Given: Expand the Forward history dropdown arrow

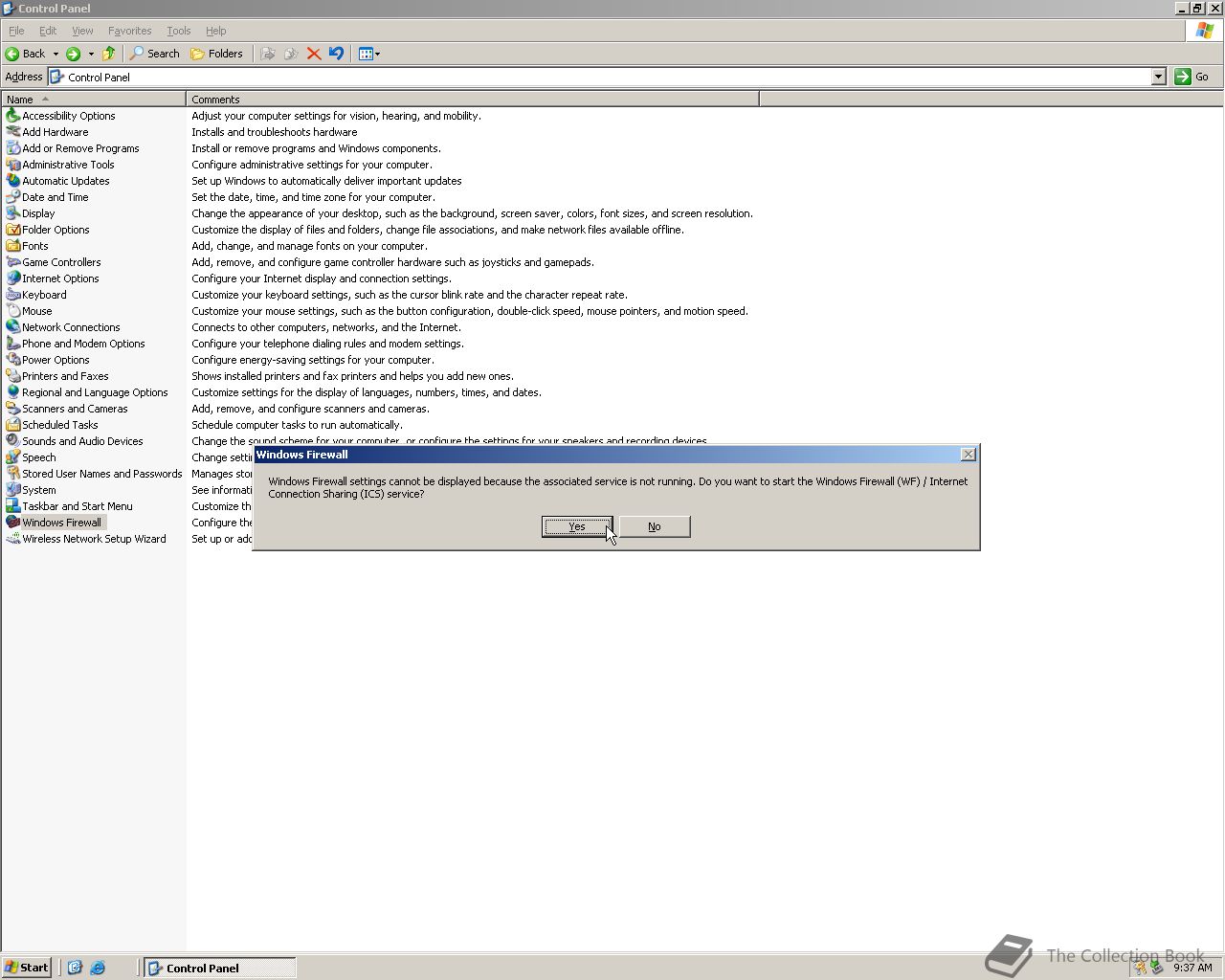Looking at the screenshot, I should tap(91, 54).
